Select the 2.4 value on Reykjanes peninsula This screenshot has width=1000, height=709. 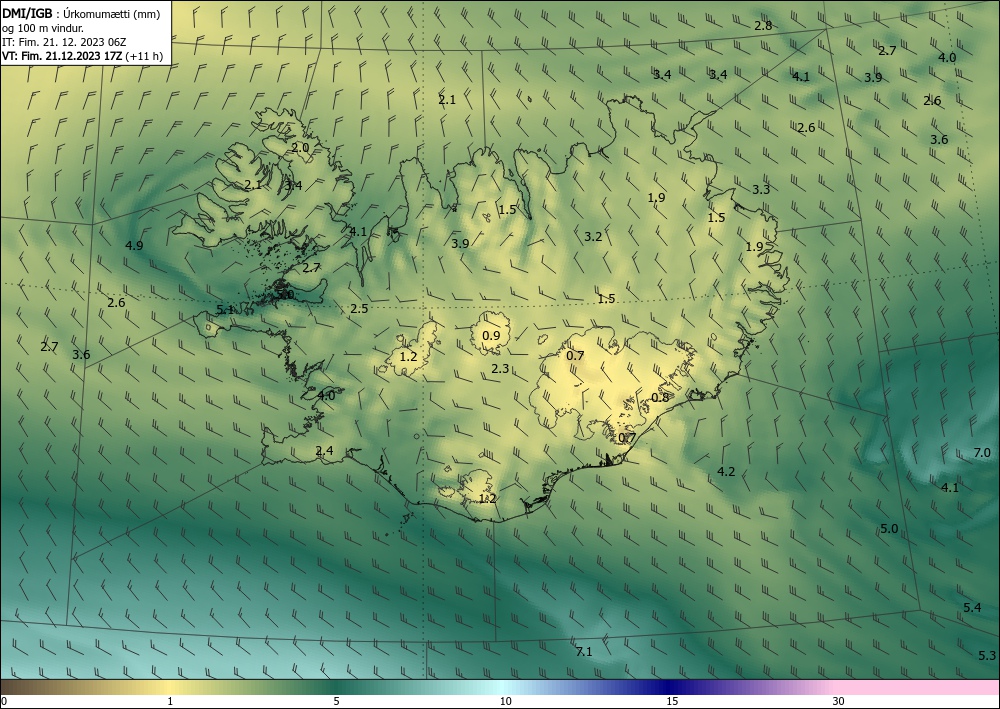pos(325,451)
